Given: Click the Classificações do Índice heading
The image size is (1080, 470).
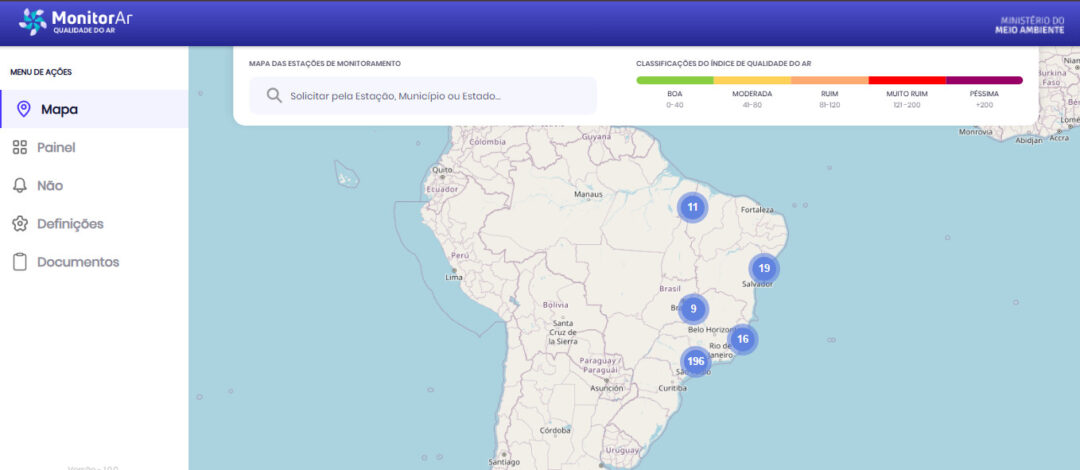Looking at the screenshot, I should pyautogui.click(x=723, y=63).
